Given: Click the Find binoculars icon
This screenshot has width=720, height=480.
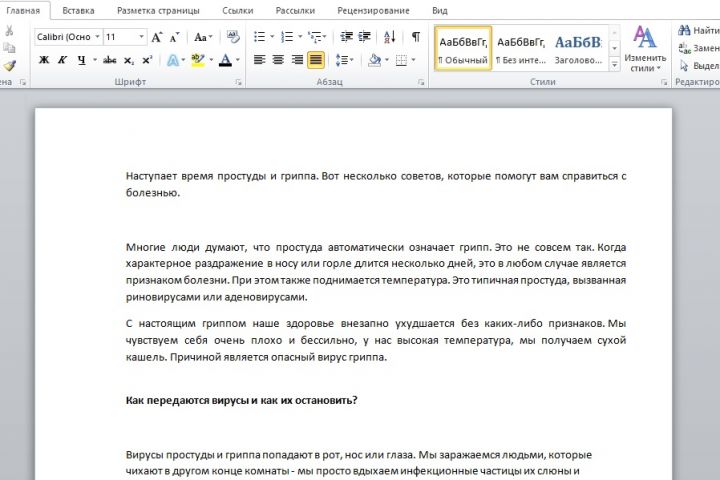Looking at the screenshot, I should click(684, 30).
